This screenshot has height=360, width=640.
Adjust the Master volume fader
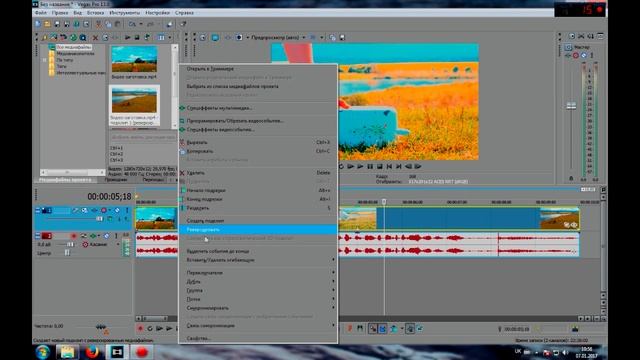click(571, 106)
